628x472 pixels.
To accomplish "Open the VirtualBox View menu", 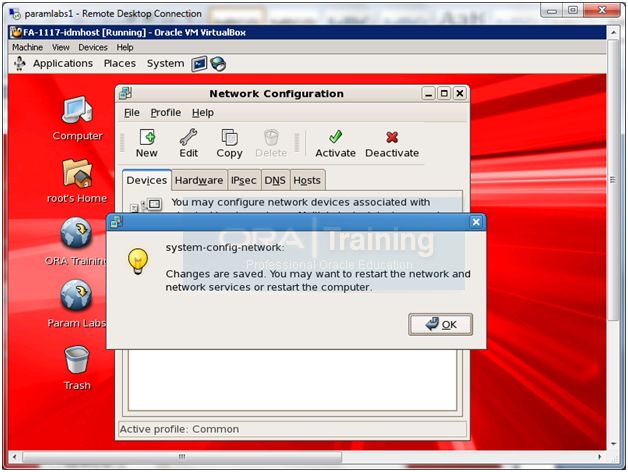I will point(60,47).
